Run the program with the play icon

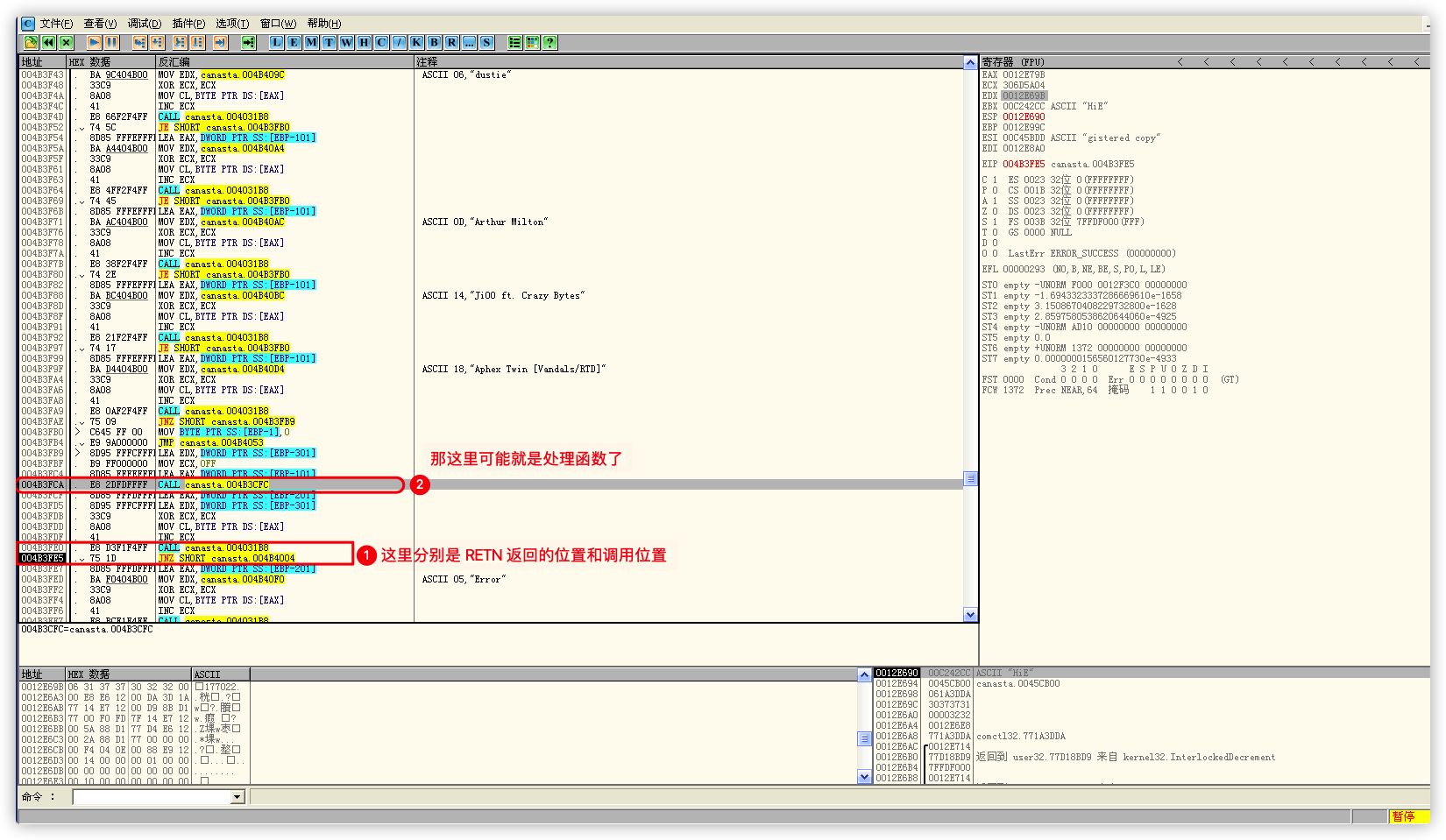point(94,42)
